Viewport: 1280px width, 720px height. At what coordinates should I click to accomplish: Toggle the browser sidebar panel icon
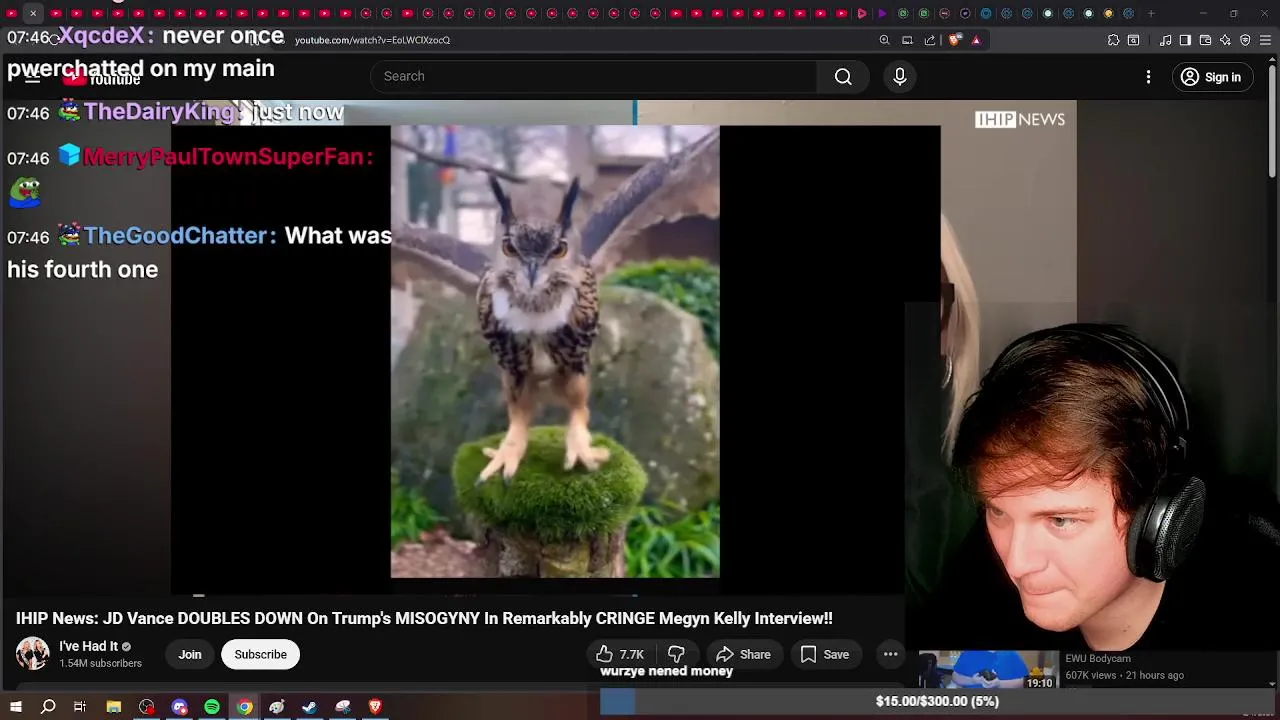click(x=1185, y=40)
